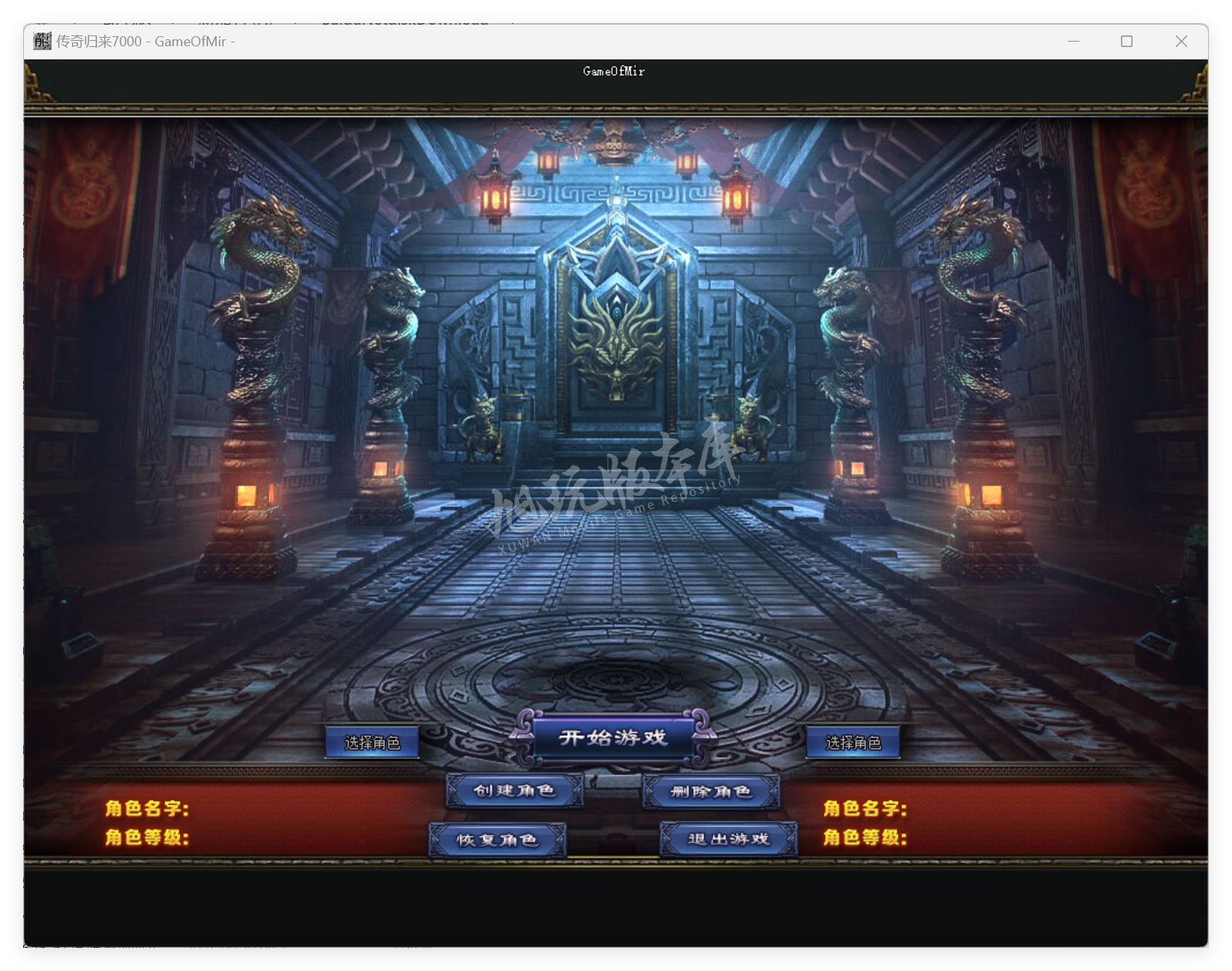Close the GameOfMir game window

click(1181, 41)
